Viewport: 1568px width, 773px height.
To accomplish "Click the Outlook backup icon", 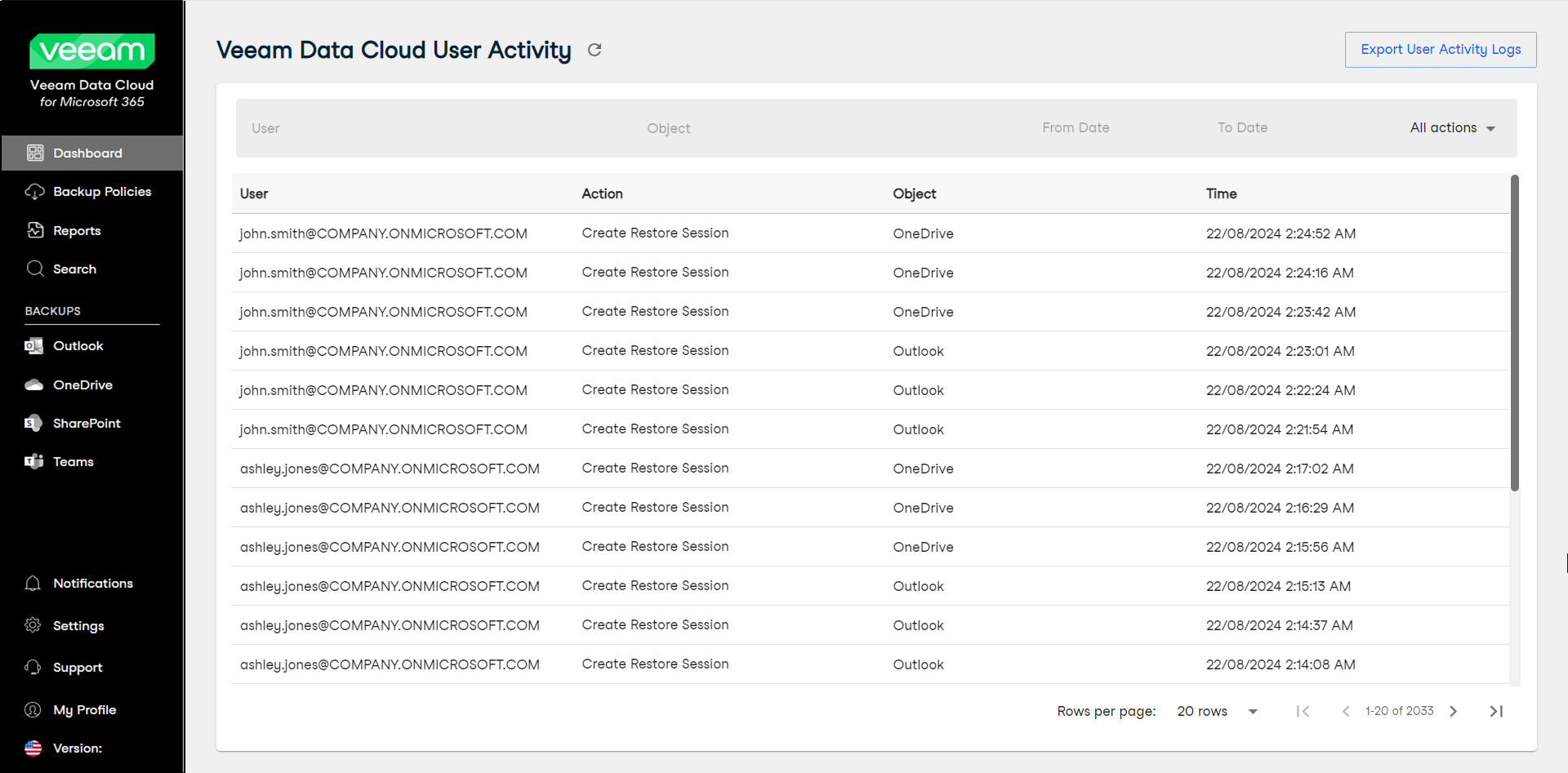I will pos(33,346).
